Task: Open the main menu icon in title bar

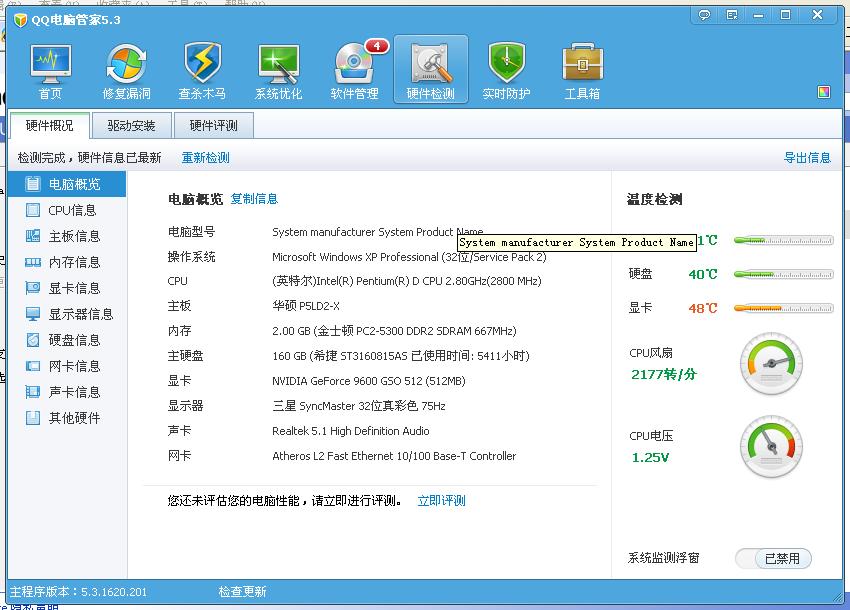Action: tap(732, 15)
